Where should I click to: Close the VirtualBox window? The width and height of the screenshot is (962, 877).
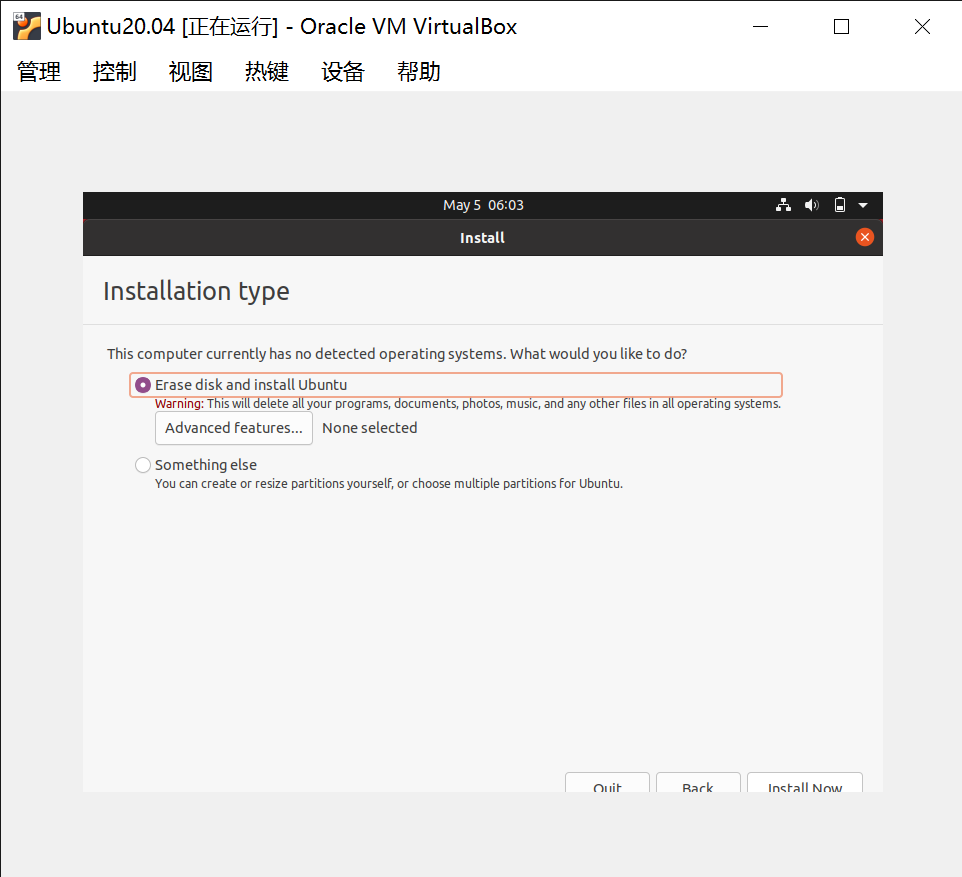coord(922,26)
